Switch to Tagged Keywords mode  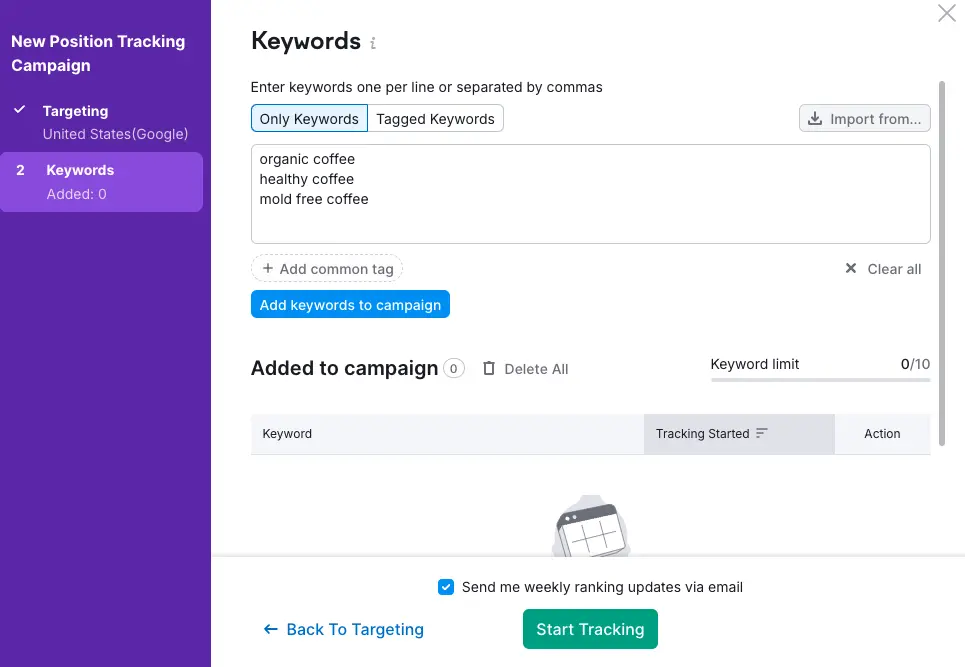point(435,119)
